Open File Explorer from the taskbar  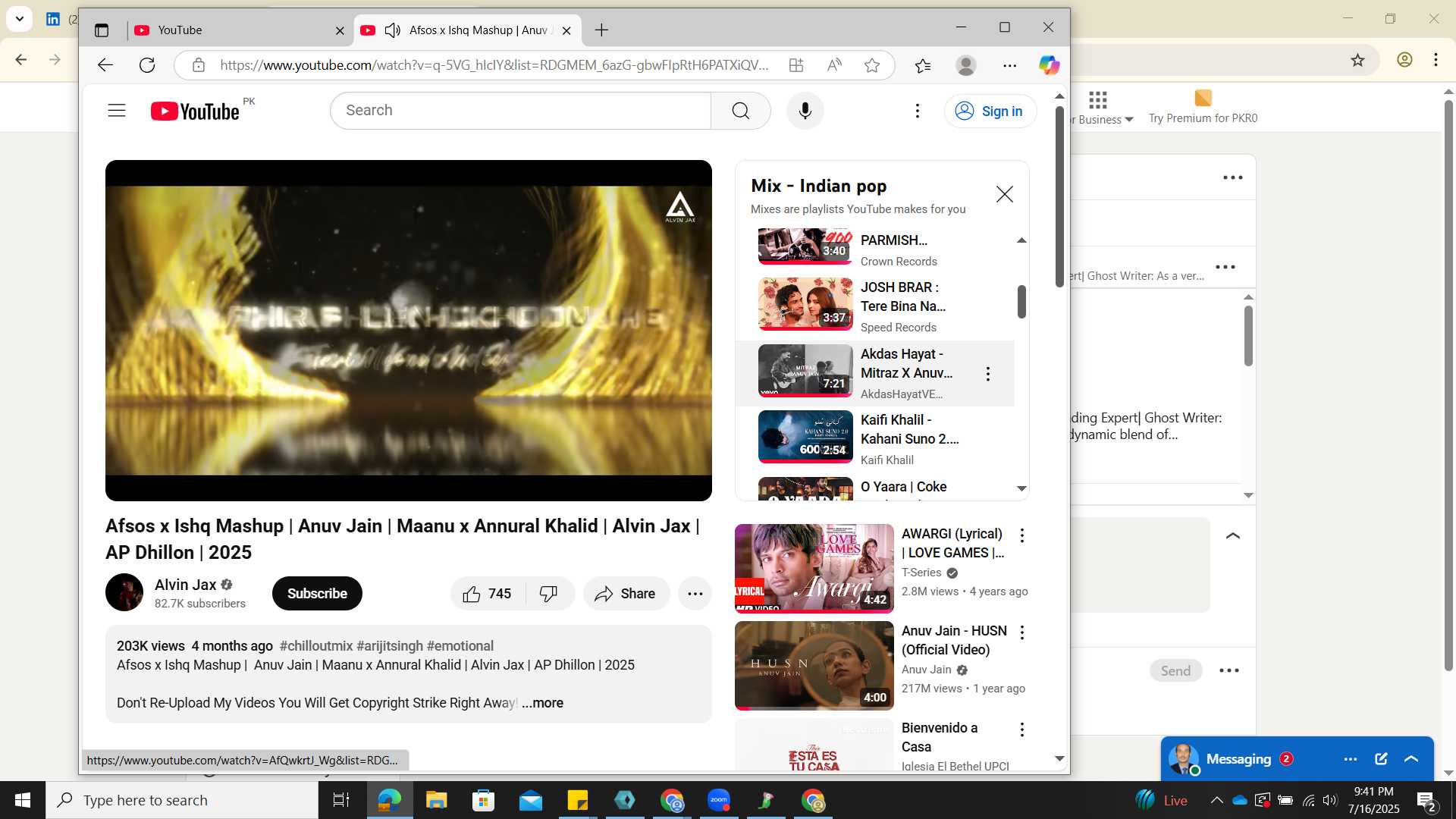(436, 800)
